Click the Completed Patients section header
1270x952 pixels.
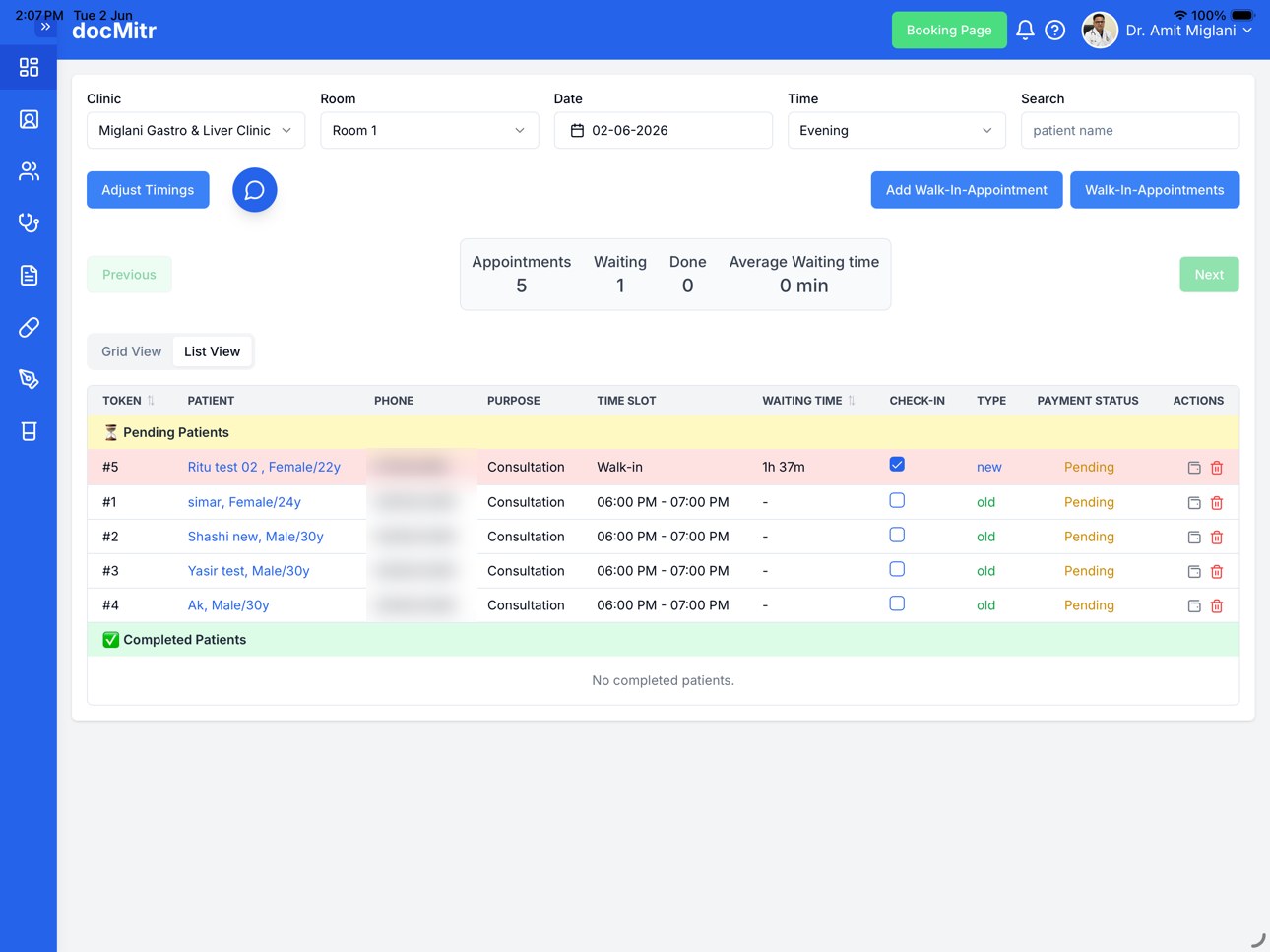[x=664, y=640]
